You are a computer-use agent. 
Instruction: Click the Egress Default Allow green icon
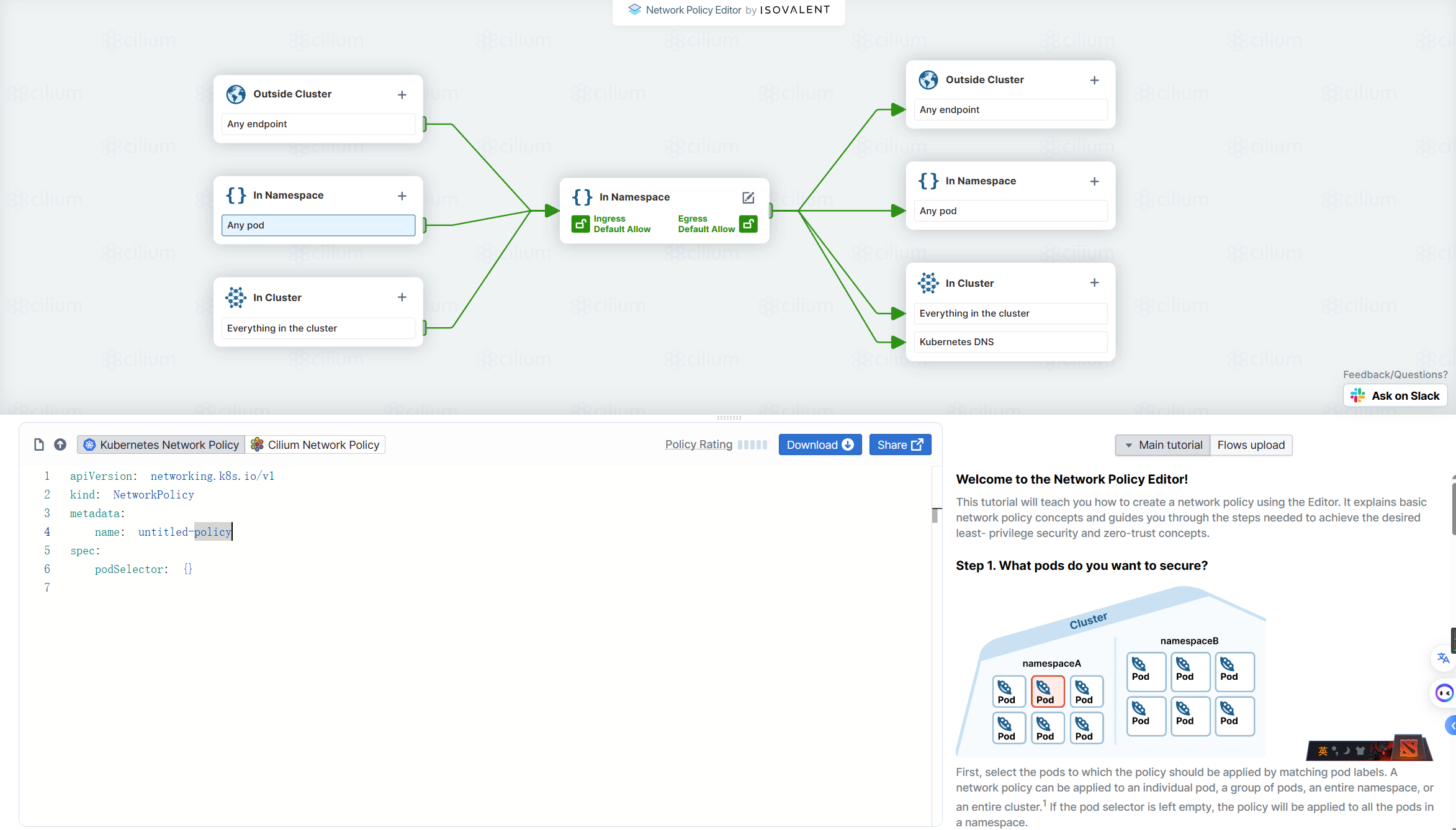(x=749, y=223)
